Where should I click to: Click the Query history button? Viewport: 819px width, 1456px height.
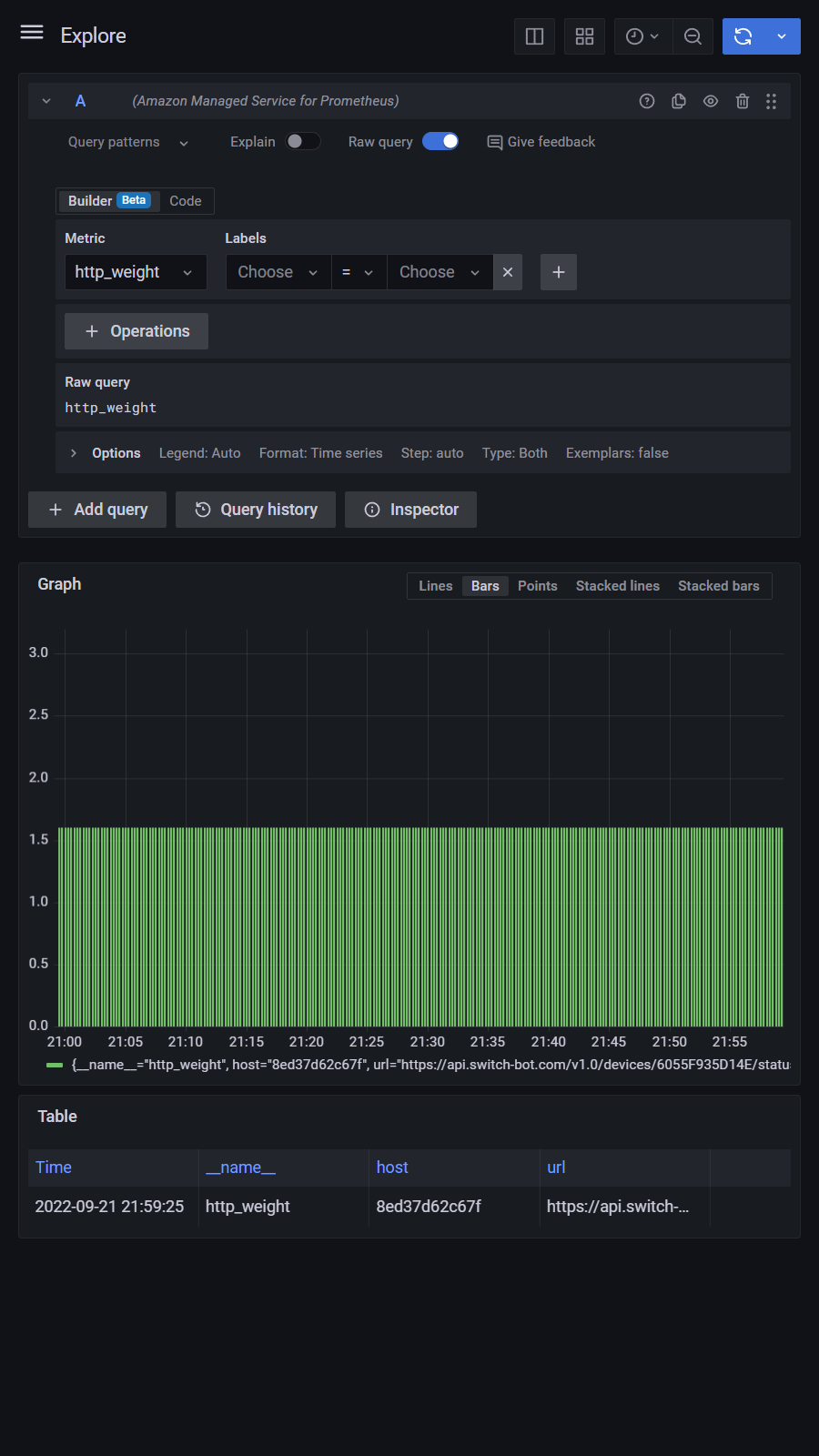point(256,510)
